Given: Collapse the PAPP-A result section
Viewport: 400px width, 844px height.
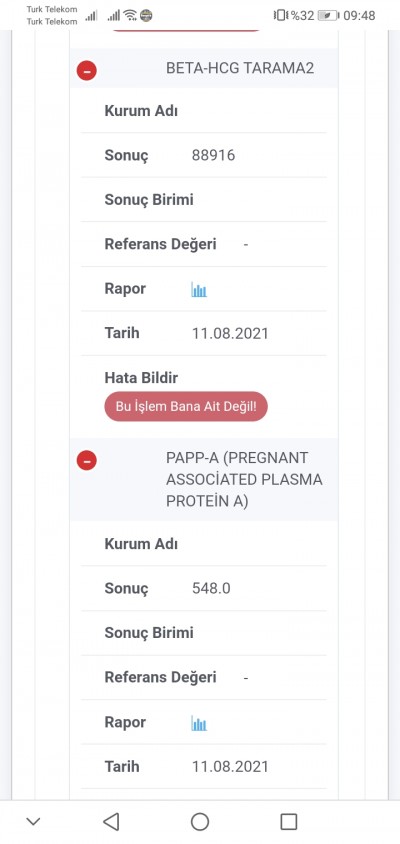Looking at the screenshot, I should click(x=87, y=460).
